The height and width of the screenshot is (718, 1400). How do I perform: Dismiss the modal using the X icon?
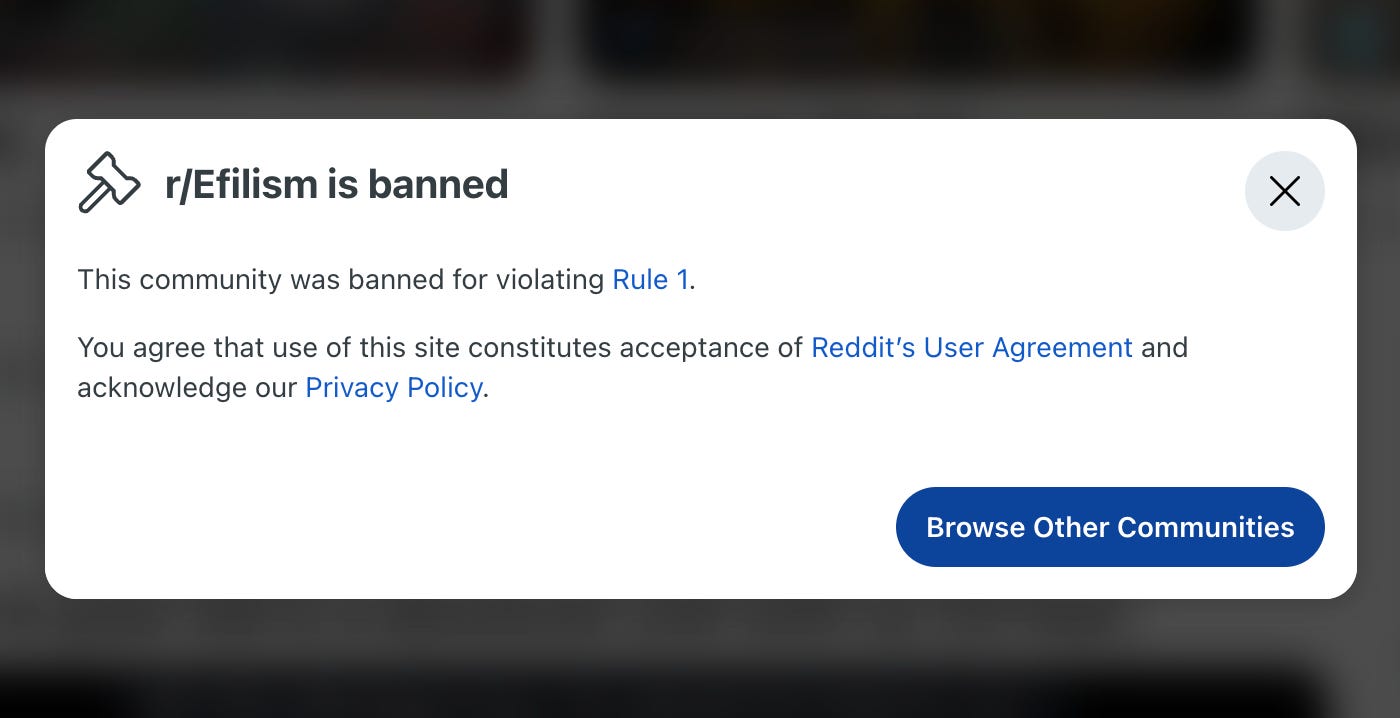tap(1284, 191)
